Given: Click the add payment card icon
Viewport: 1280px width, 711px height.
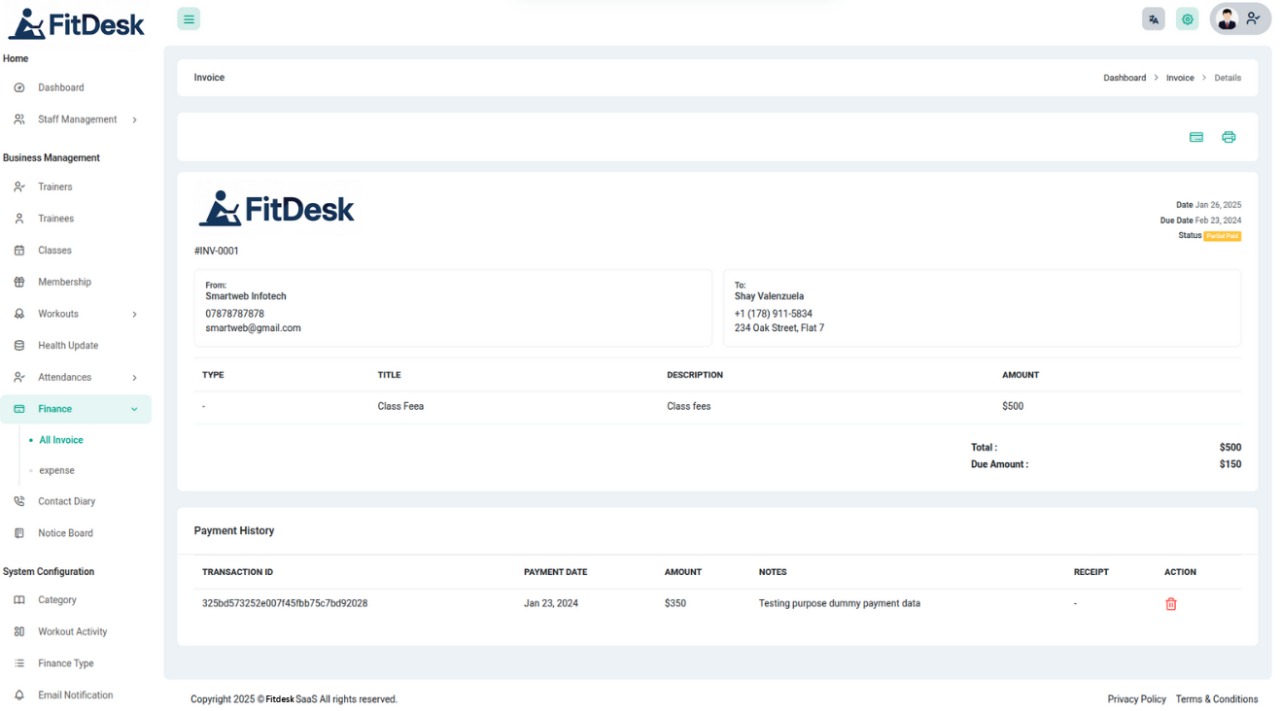Looking at the screenshot, I should coord(1196,137).
